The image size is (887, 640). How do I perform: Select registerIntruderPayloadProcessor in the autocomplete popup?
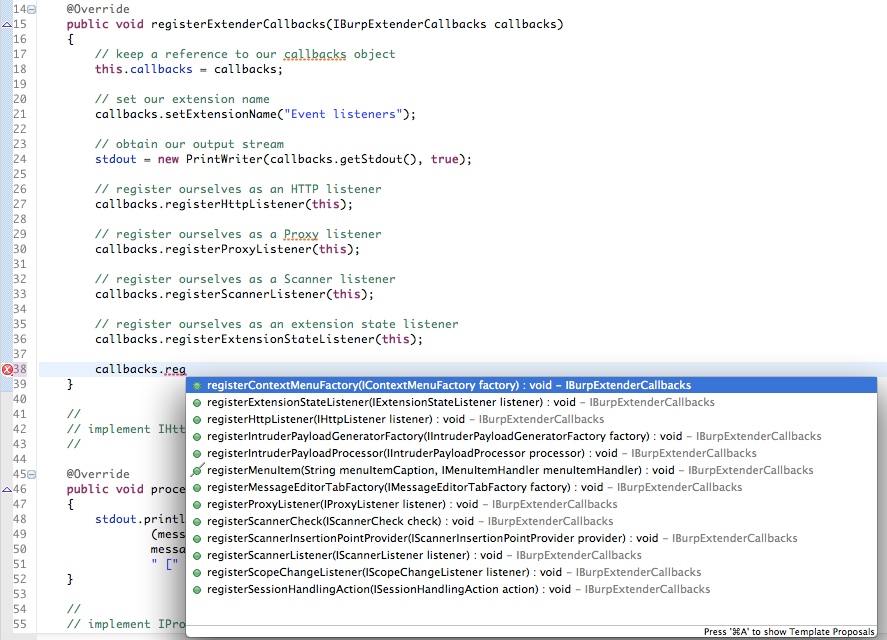(x=400, y=453)
